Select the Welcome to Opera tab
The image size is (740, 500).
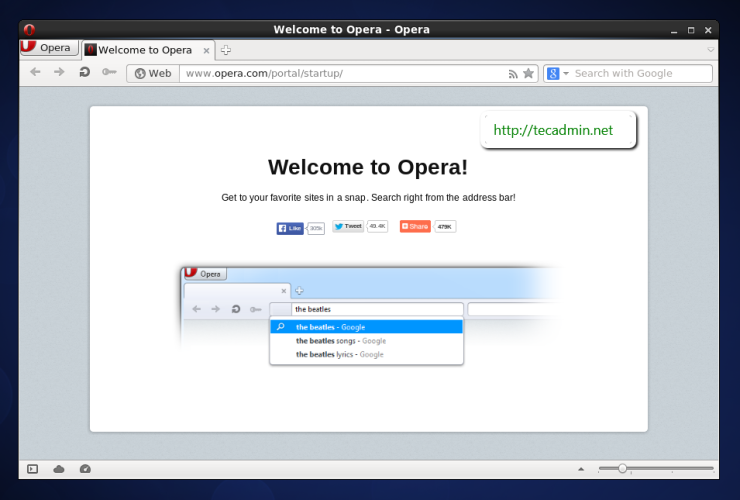pyautogui.click(x=144, y=50)
